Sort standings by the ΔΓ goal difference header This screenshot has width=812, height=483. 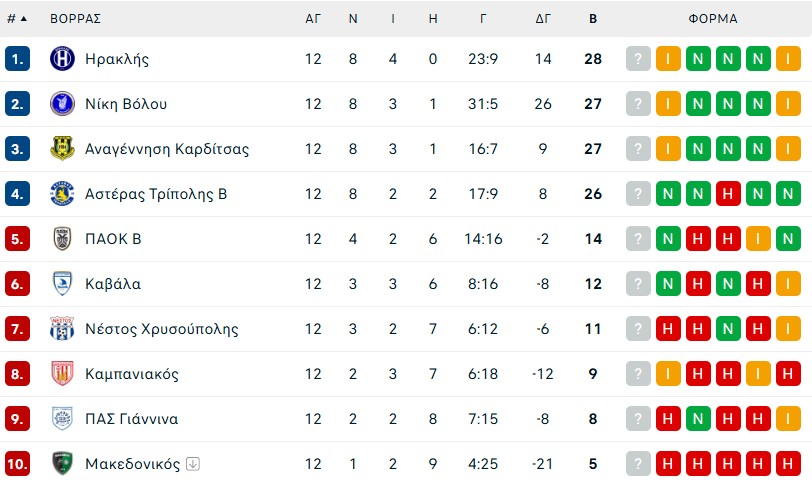(x=543, y=18)
